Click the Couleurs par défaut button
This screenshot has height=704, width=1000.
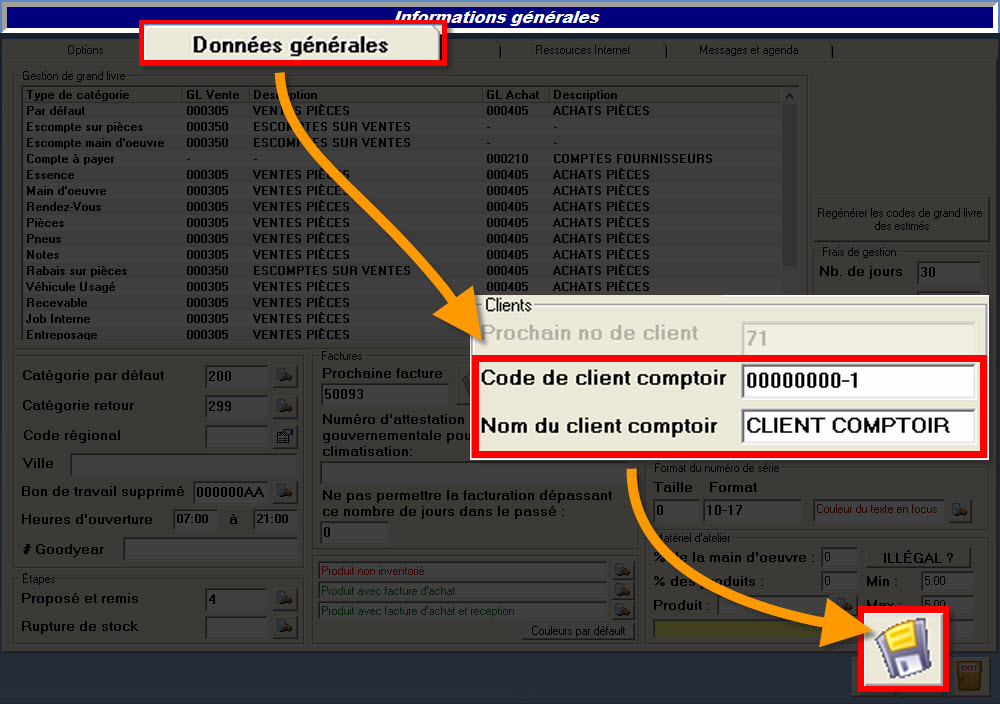(578, 631)
